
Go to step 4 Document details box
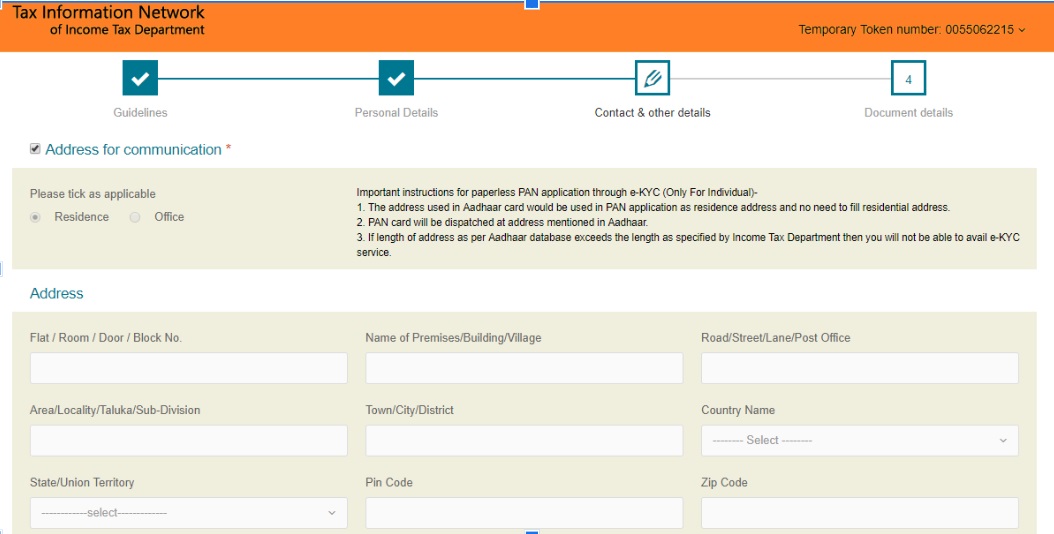tap(908, 78)
